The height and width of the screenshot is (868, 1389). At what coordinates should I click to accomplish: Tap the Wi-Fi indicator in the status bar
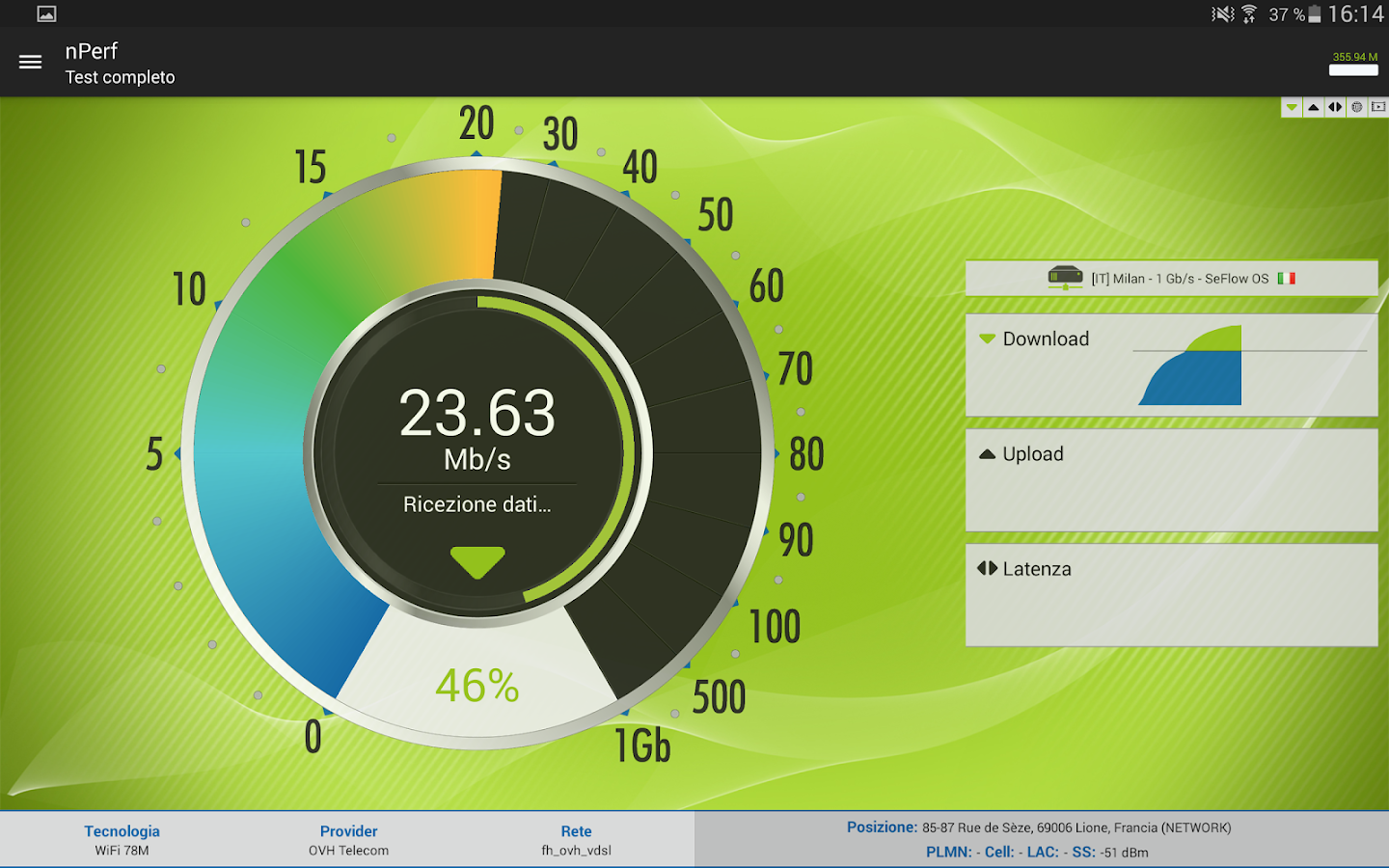1249,14
